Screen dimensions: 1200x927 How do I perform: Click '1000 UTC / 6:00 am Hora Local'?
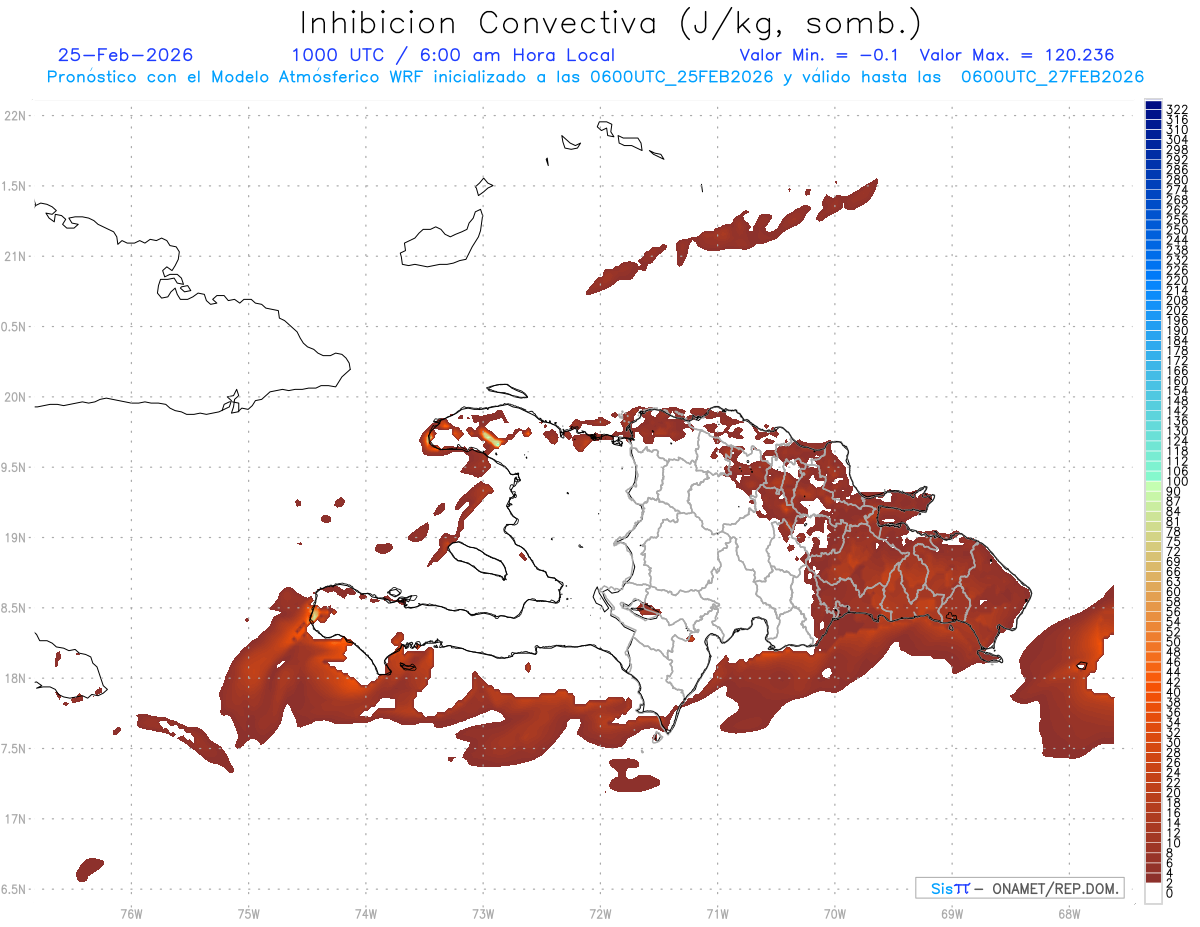(x=453, y=55)
